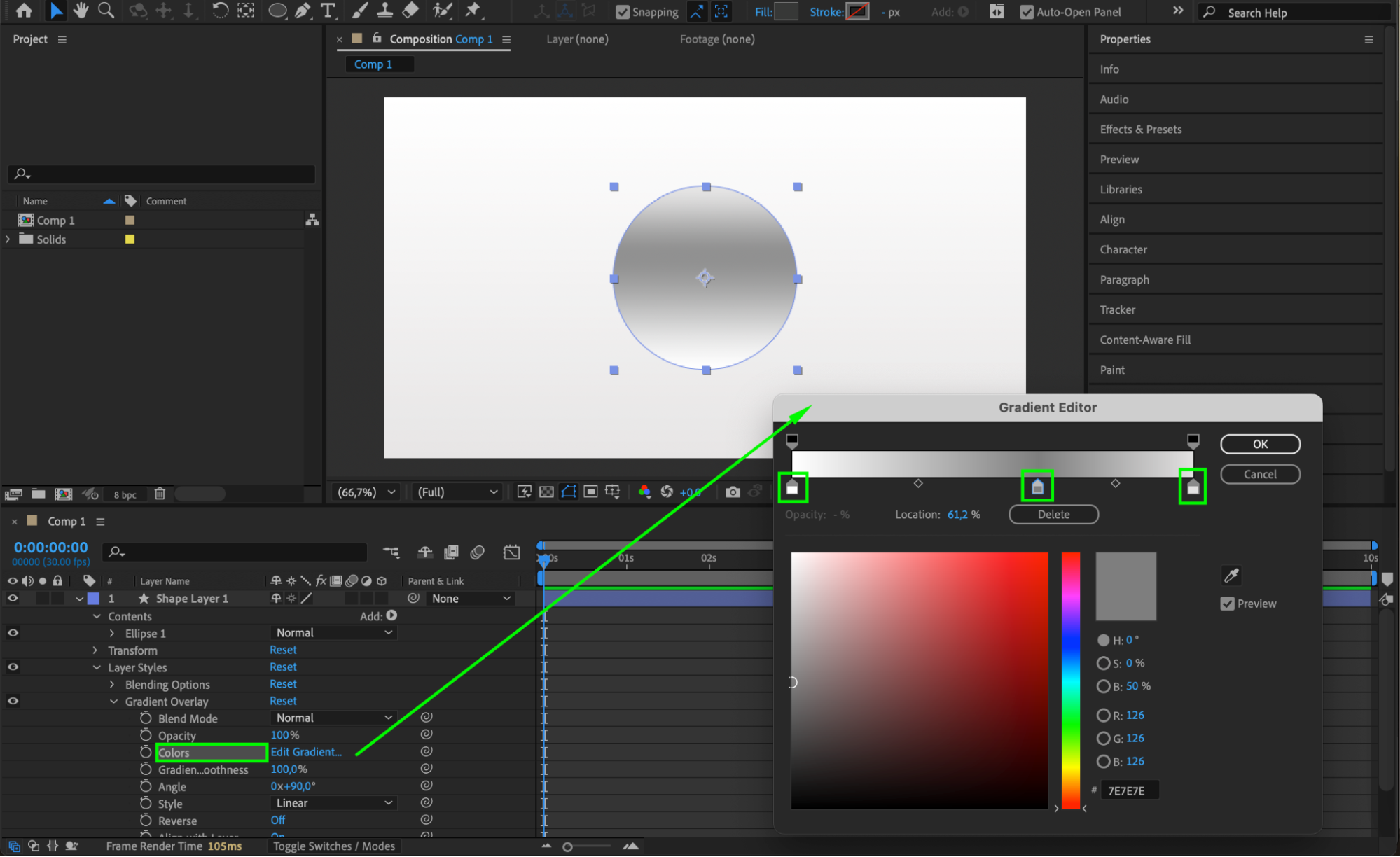Switch to the Footage (none) tab
The image size is (1400, 857).
click(716, 39)
